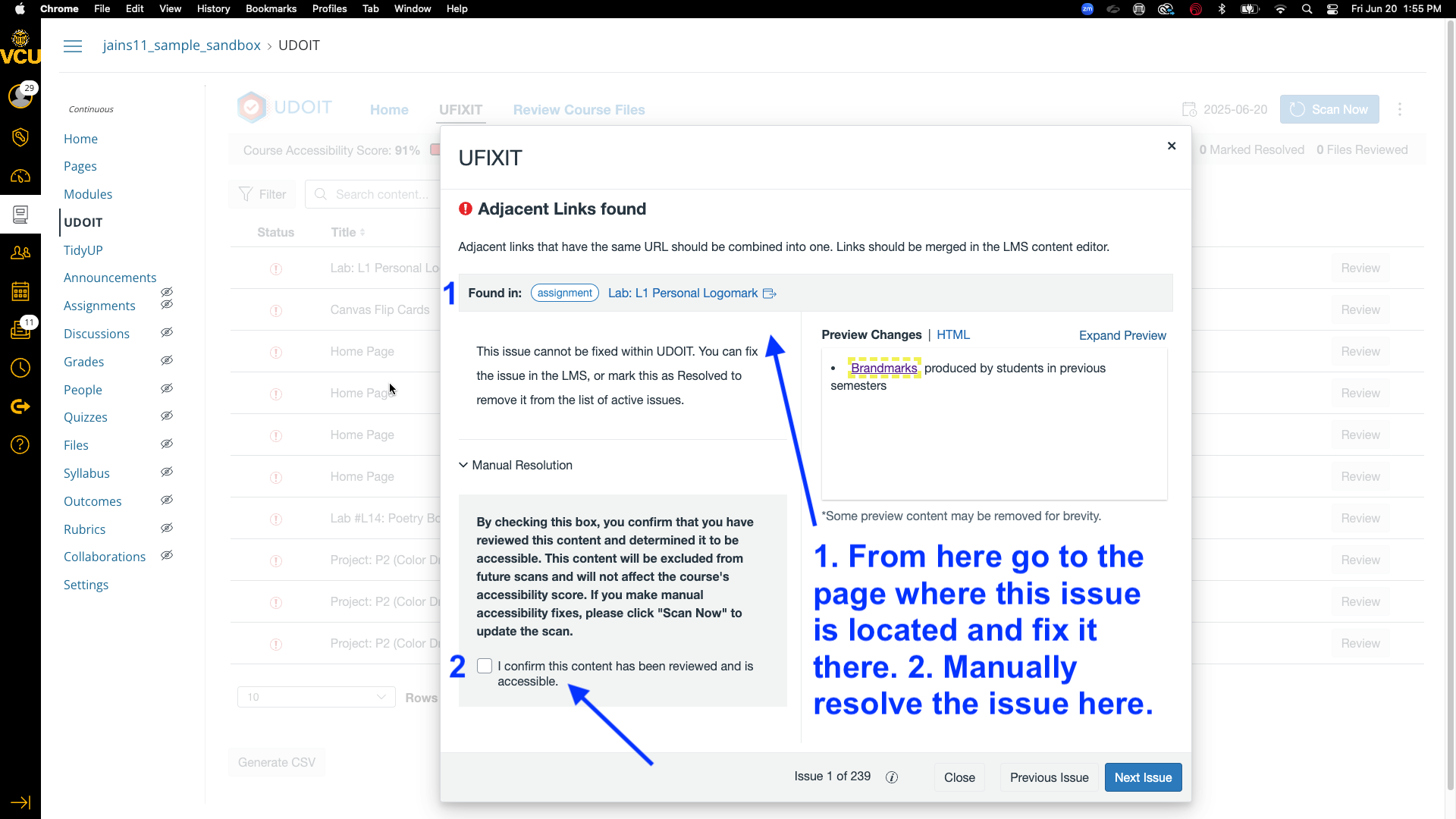Open the Admin shield icon

point(20,136)
